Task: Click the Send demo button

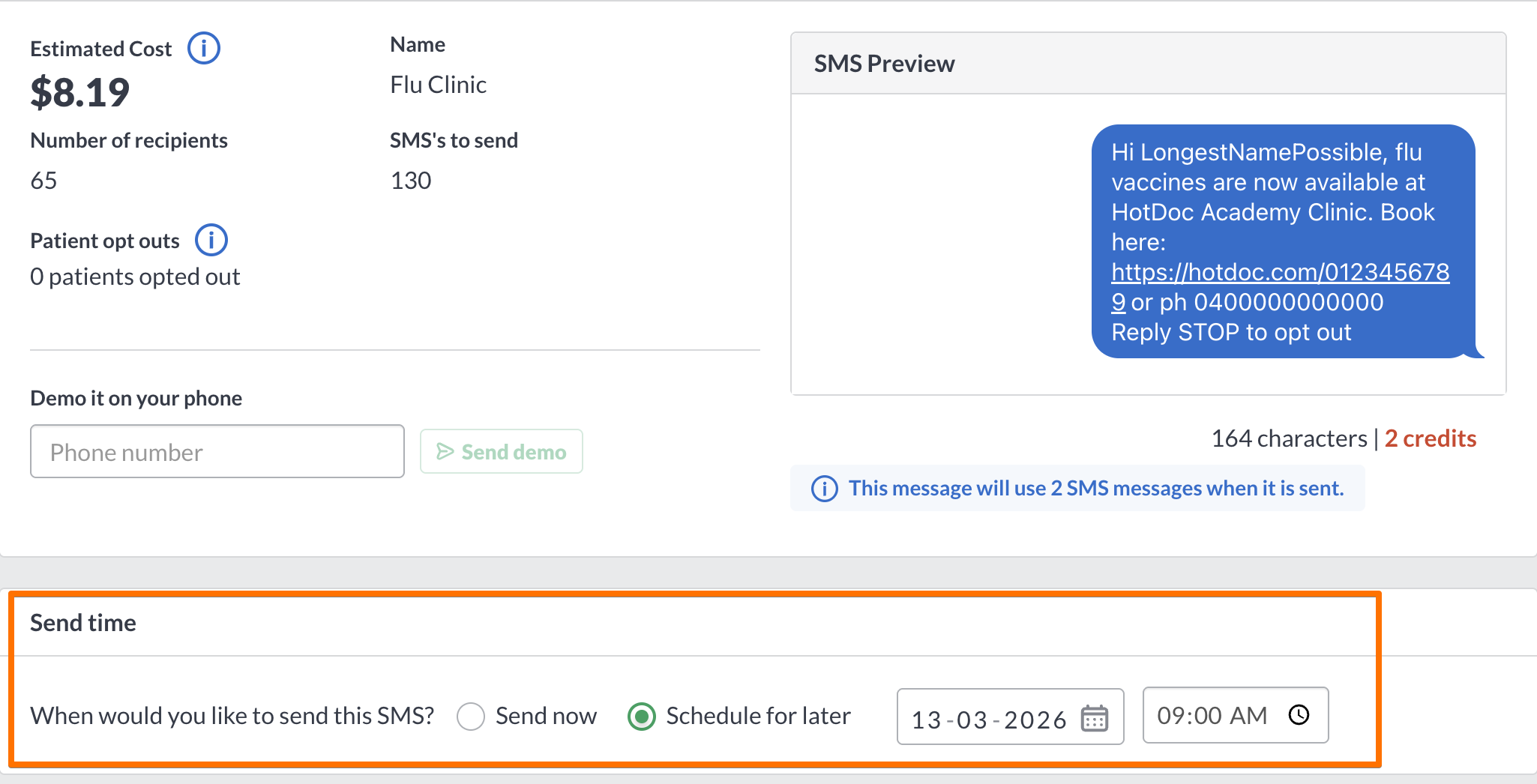Action: (x=502, y=451)
